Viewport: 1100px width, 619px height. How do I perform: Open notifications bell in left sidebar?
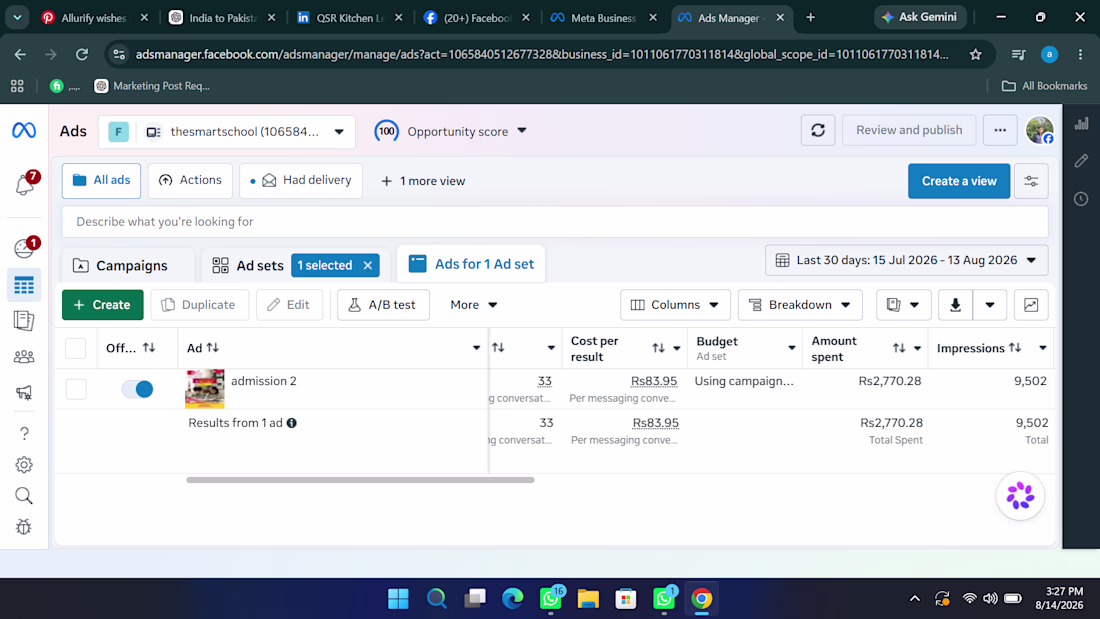24,184
